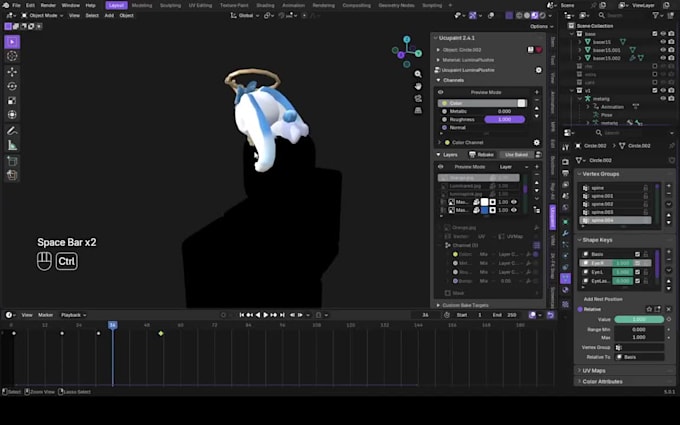The height and width of the screenshot is (425, 680).
Task: Click the shape key Value slider
Action: click(x=639, y=319)
